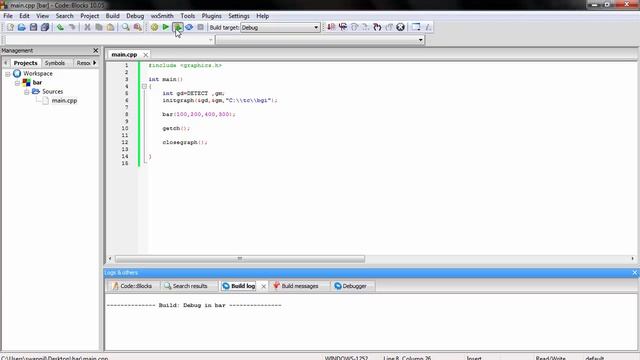Click the Abort build icon
640x360 pixels.
(x=200, y=27)
